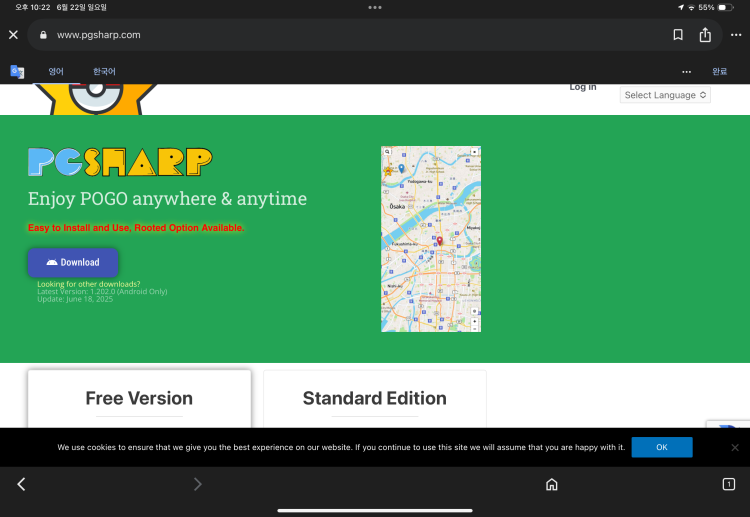Select the Free Version card

click(139, 398)
